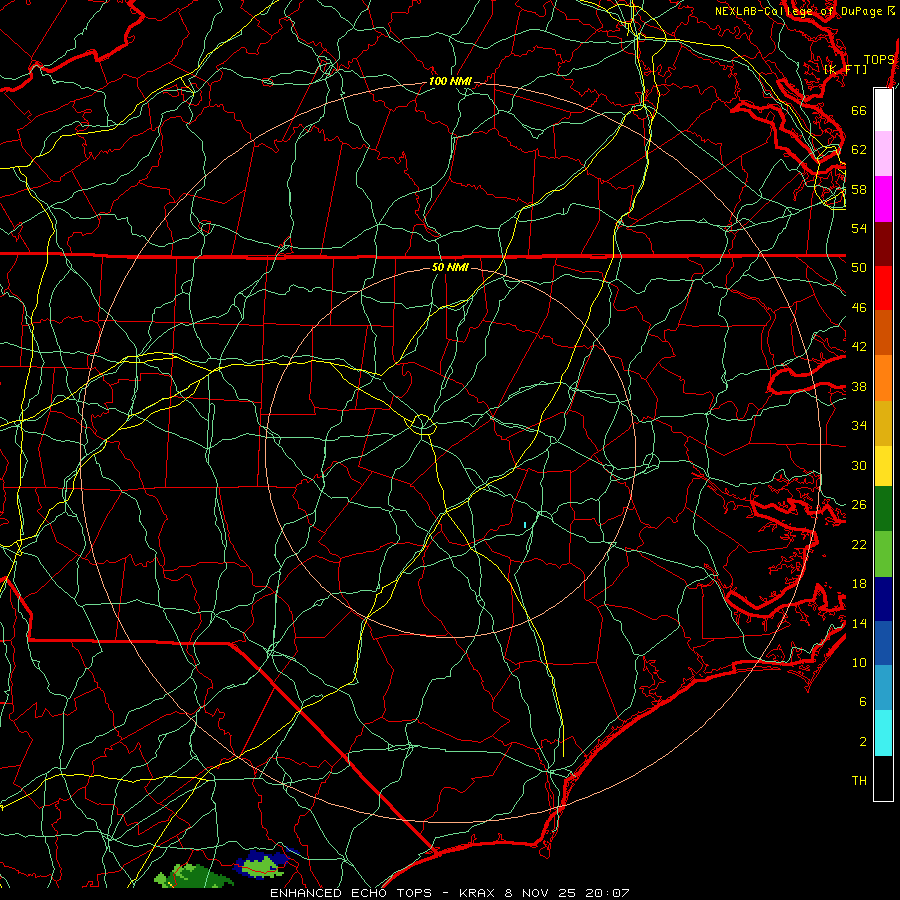Screen dimensions: 900x900
Task: Click the light pink legend swatch
Action: pos(883,154)
